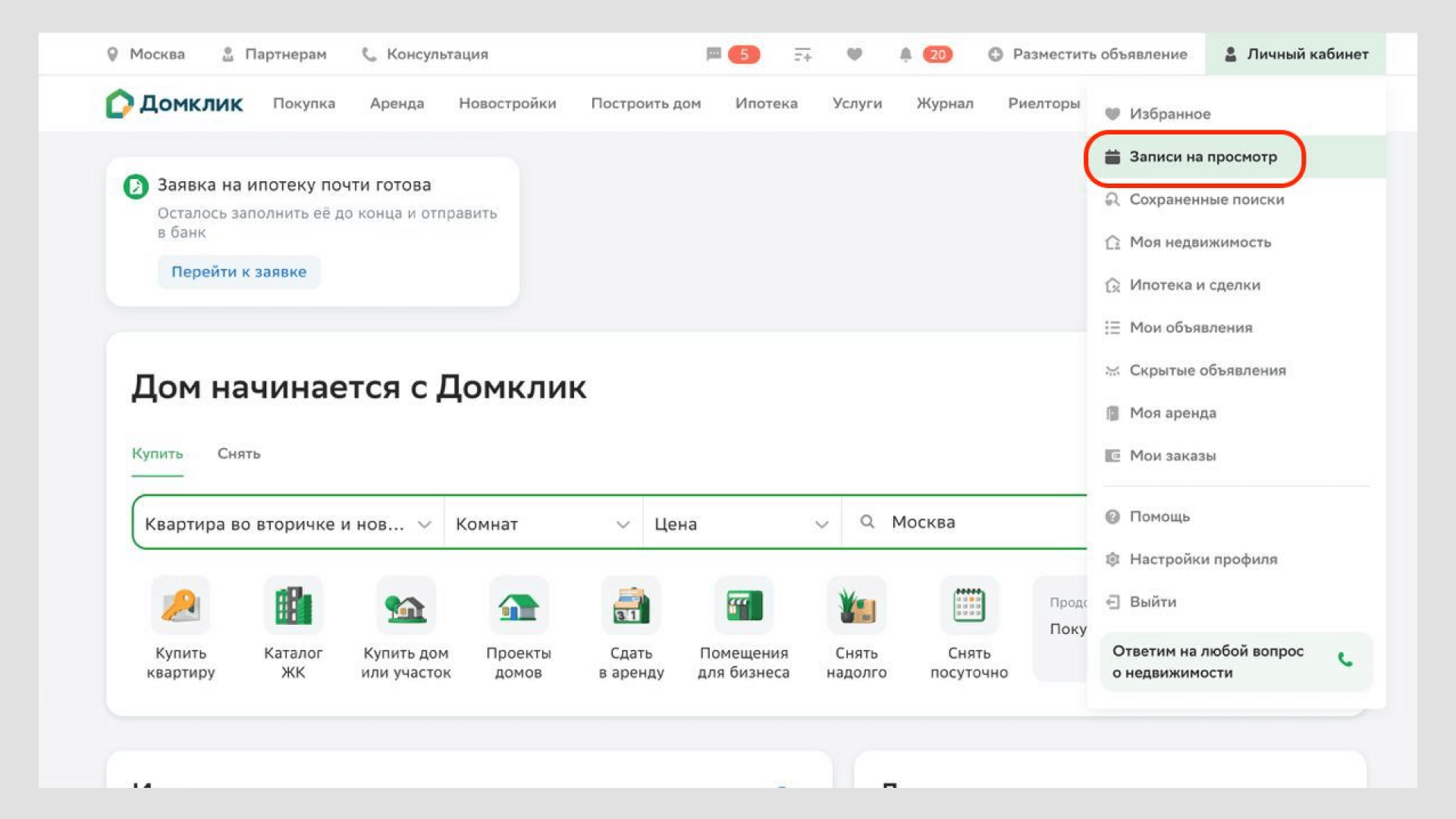Click Разместить объявление button
The width and height of the screenshot is (1456, 819).
click(1090, 54)
